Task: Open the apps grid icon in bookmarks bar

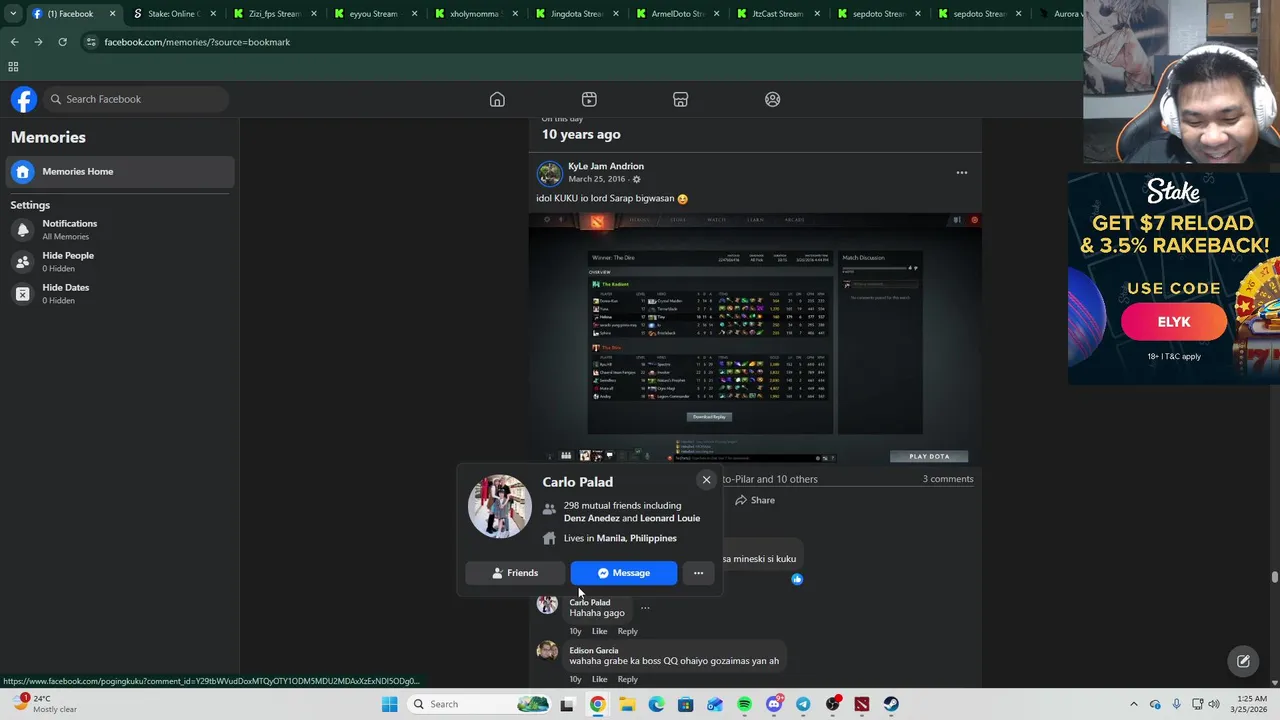Action: [13, 67]
